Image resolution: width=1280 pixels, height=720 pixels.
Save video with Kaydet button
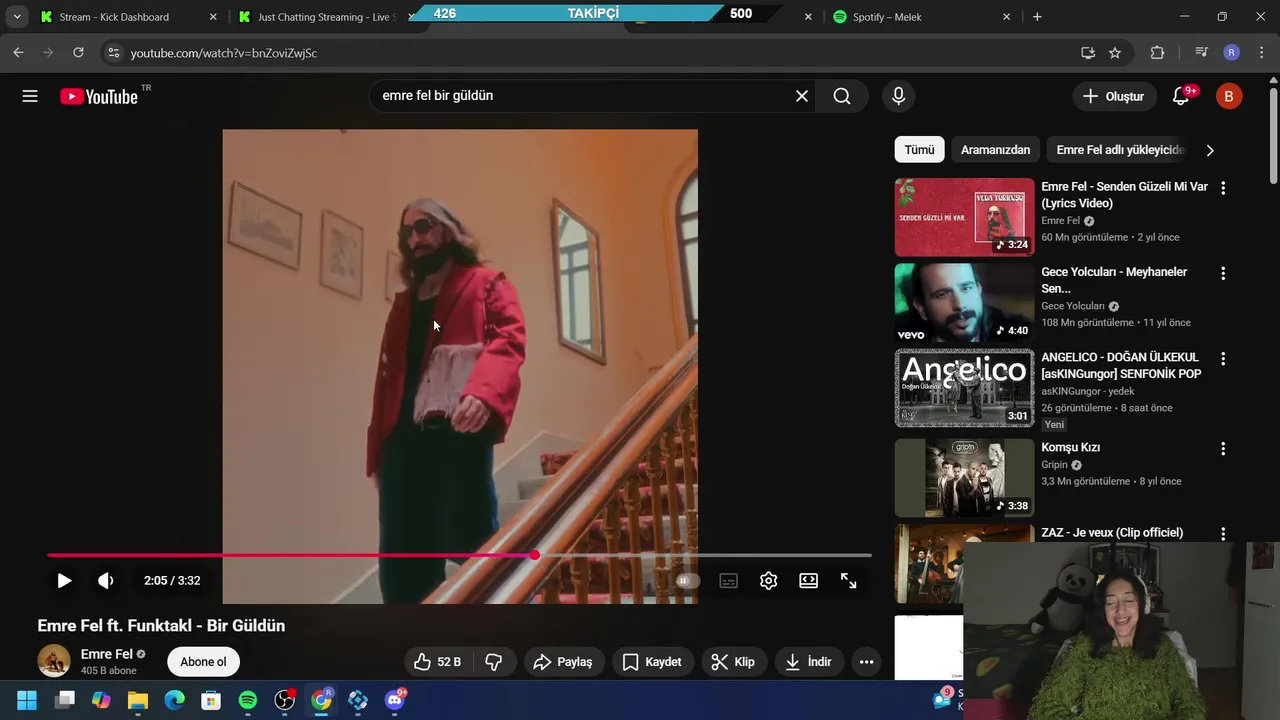tap(652, 662)
